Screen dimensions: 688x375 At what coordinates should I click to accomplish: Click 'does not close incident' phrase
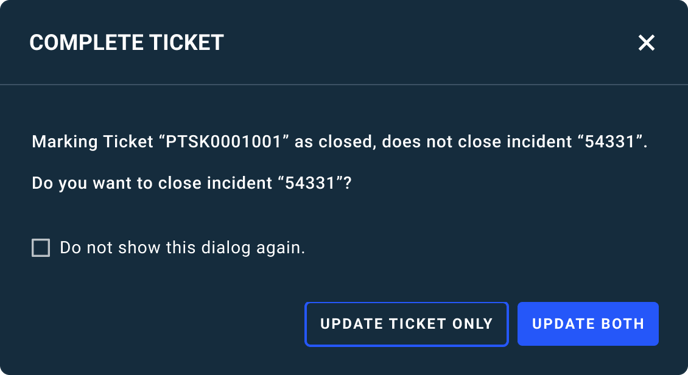477,142
